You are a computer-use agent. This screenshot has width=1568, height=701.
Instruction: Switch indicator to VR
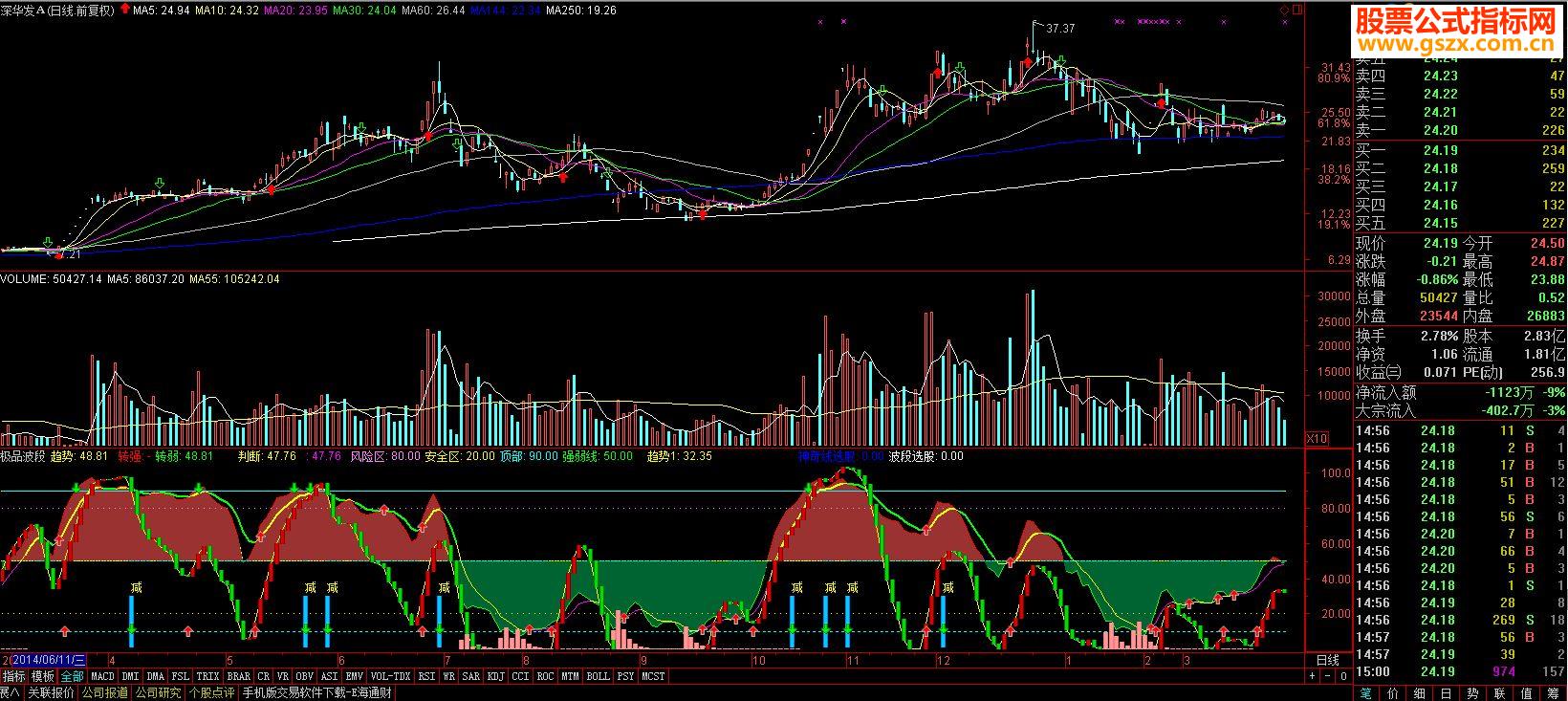[283, 676]
